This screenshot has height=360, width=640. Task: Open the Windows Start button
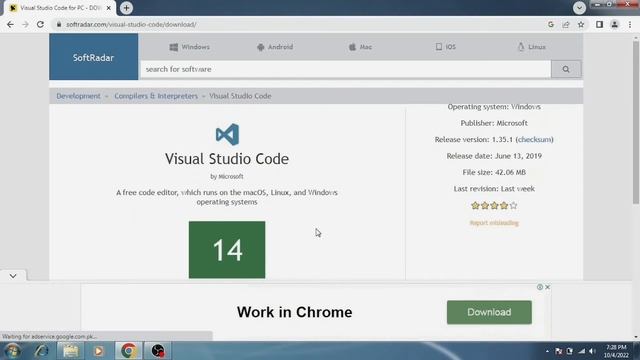(12, 351)
